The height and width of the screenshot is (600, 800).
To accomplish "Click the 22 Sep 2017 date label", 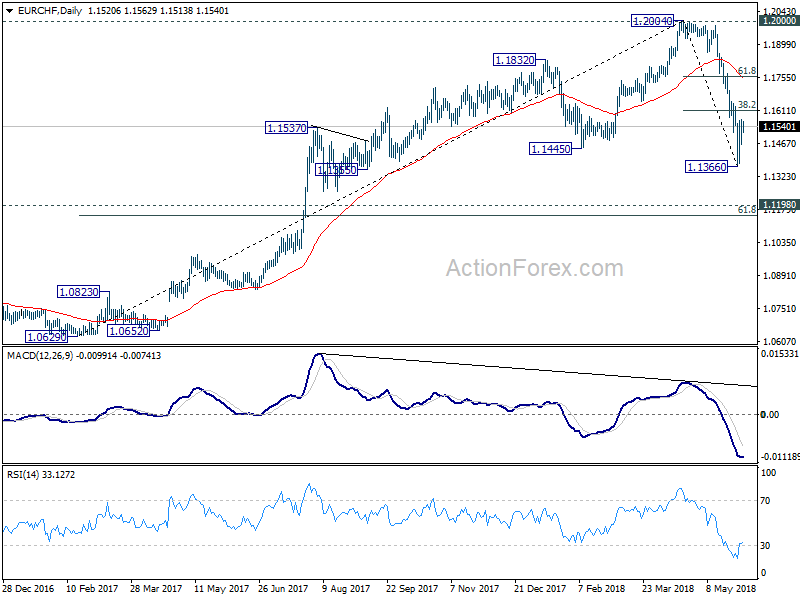I will (412, 588).
